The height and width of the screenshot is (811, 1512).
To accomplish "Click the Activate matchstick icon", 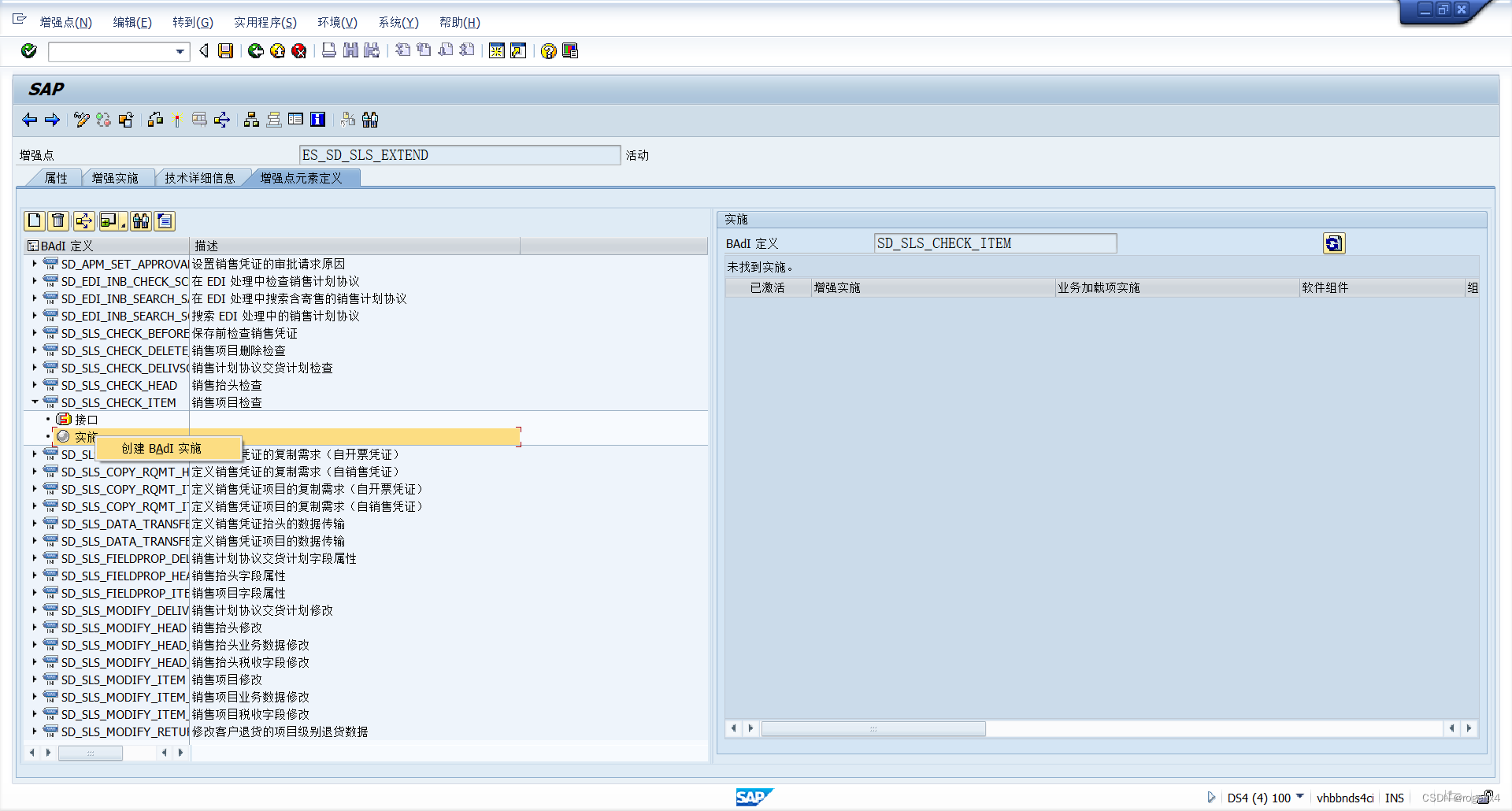I will (177, 120).
